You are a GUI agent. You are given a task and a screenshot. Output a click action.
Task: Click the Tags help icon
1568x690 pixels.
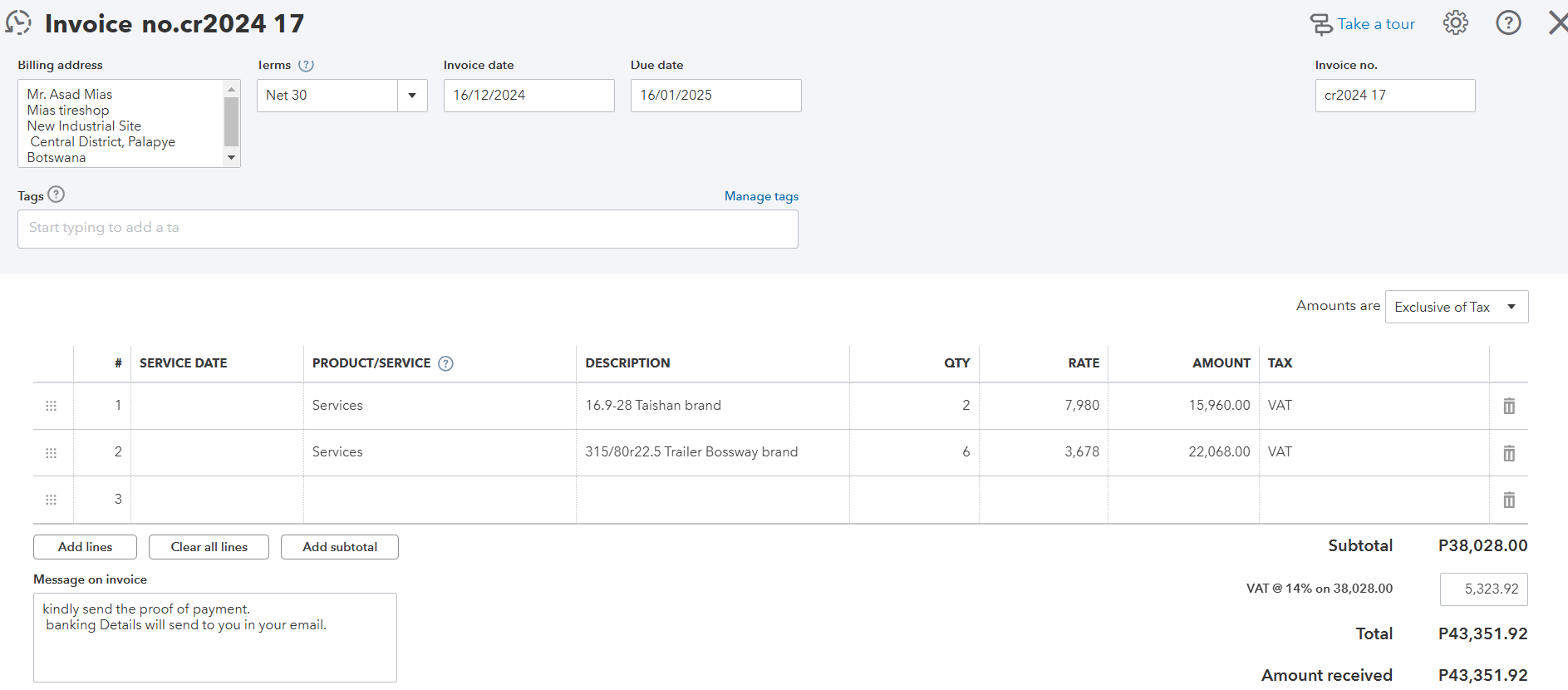coord(57,195)
